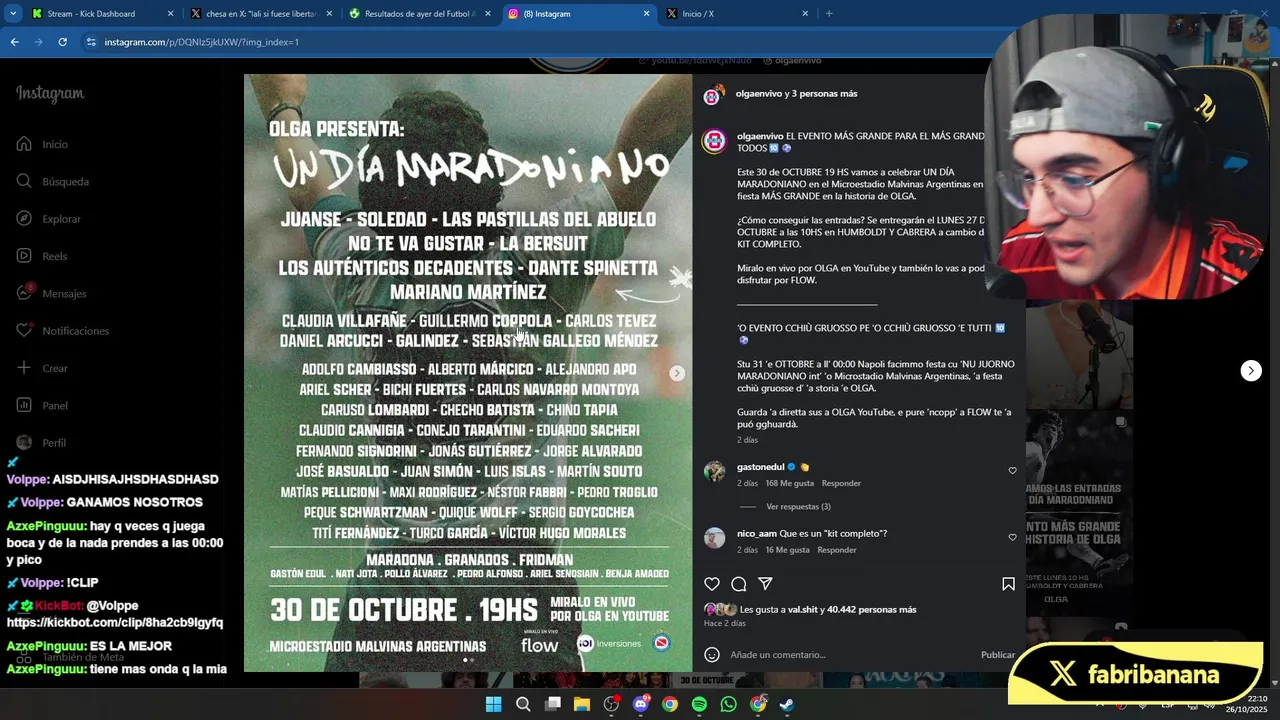Share the post with the paper plane icon
The height and width of the screenshot is (720, 1280).
coord(765,584)
